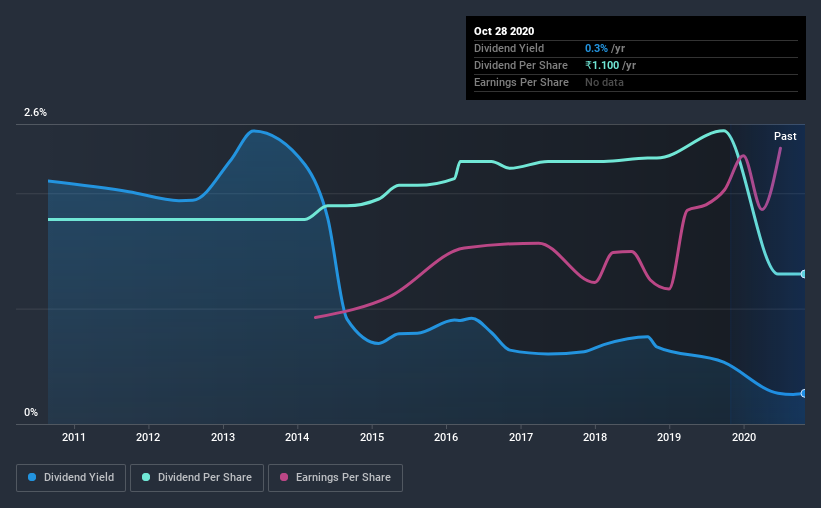Click the Past label on the chart
Image resolution: width=821 pixels, height=508 pixels.
(x=785, y=136)
